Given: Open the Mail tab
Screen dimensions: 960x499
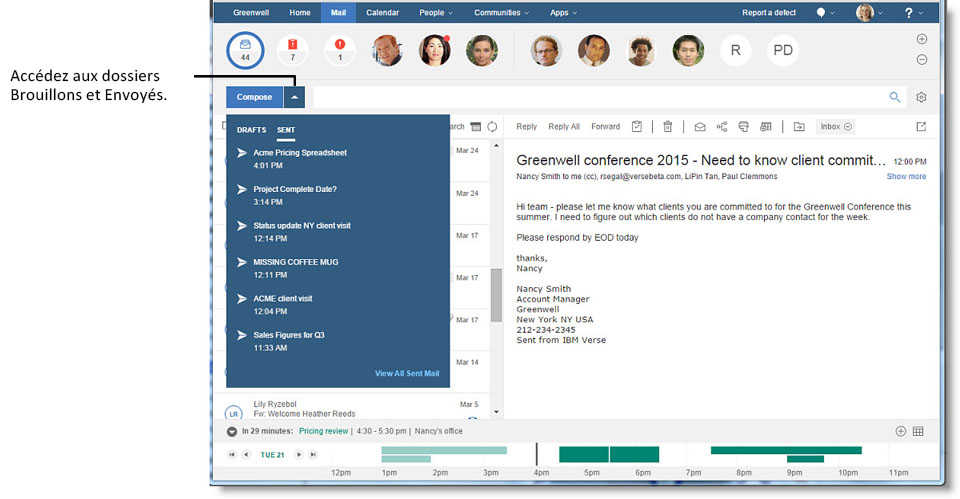Looking at the screenshot, I should (x=338, y=12).
